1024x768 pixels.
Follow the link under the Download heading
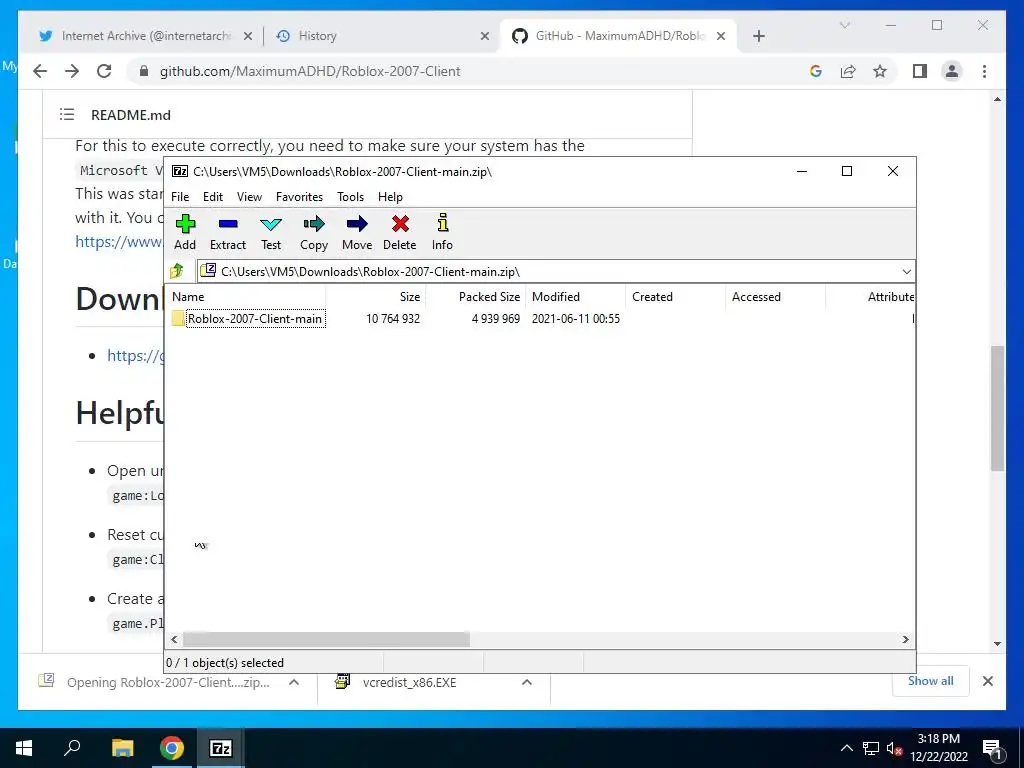pyautogui.click(x=135, y=355)
